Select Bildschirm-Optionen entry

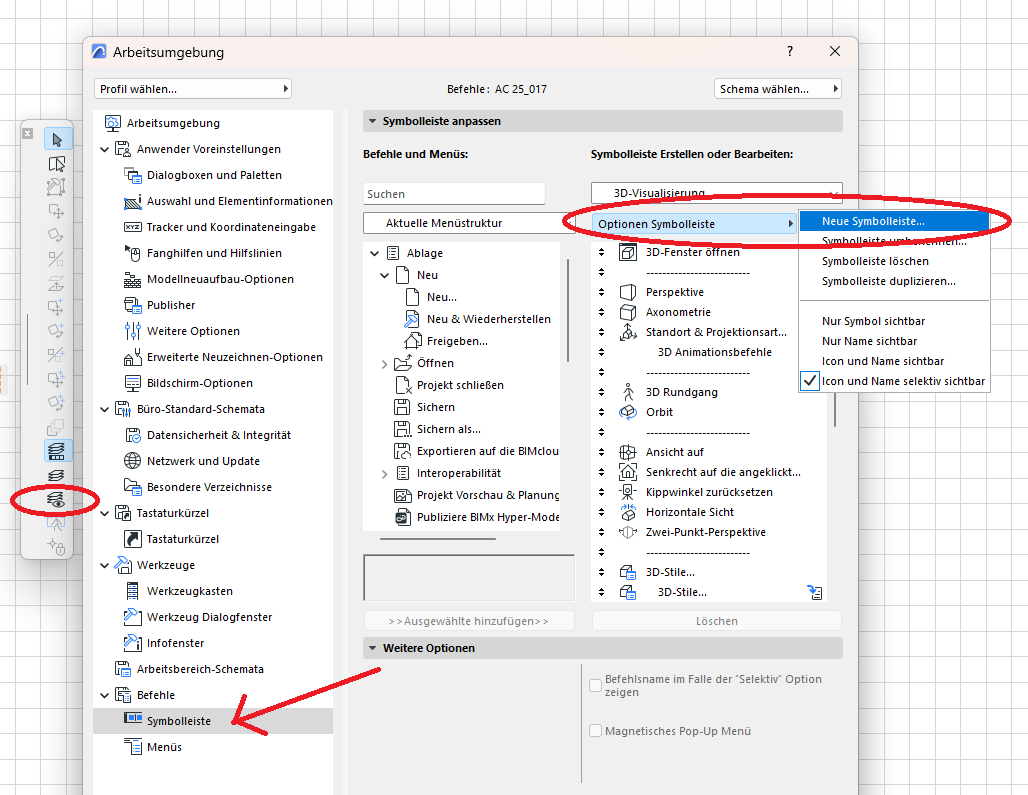click(x=199, y=383)
